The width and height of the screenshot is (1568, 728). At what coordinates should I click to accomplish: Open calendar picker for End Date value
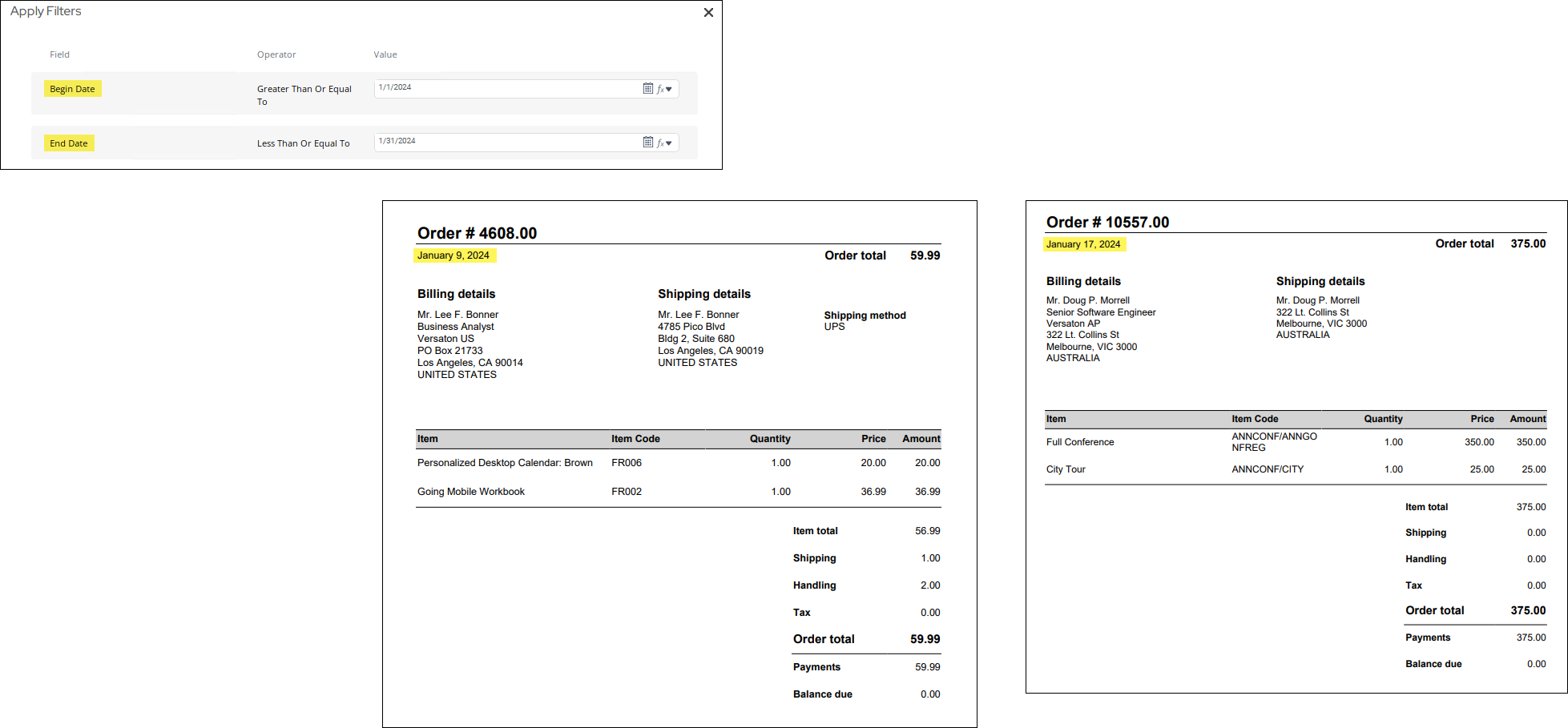click(x=648, y=142)
